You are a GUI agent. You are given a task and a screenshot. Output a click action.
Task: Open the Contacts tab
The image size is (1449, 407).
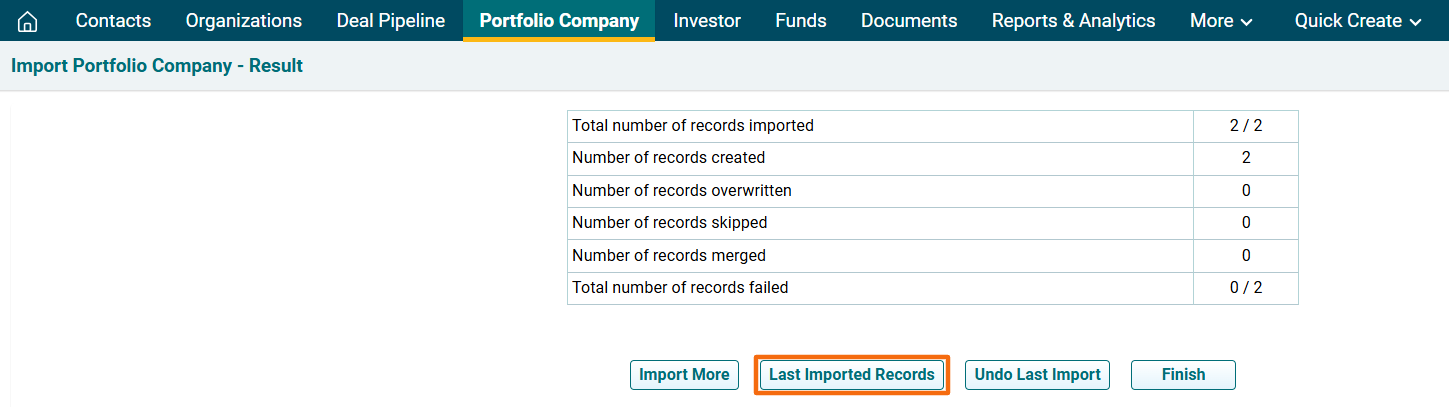click(x=113, y=21)
